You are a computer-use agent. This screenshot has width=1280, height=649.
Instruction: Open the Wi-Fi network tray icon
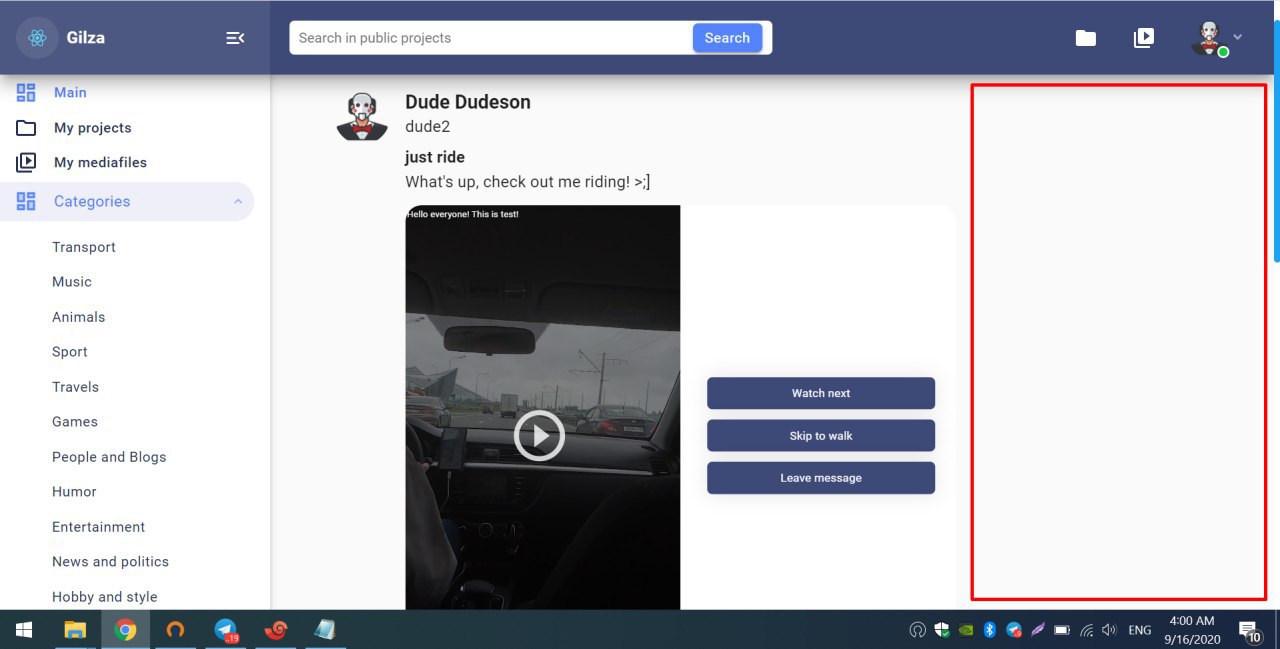tap(1086, 630)
